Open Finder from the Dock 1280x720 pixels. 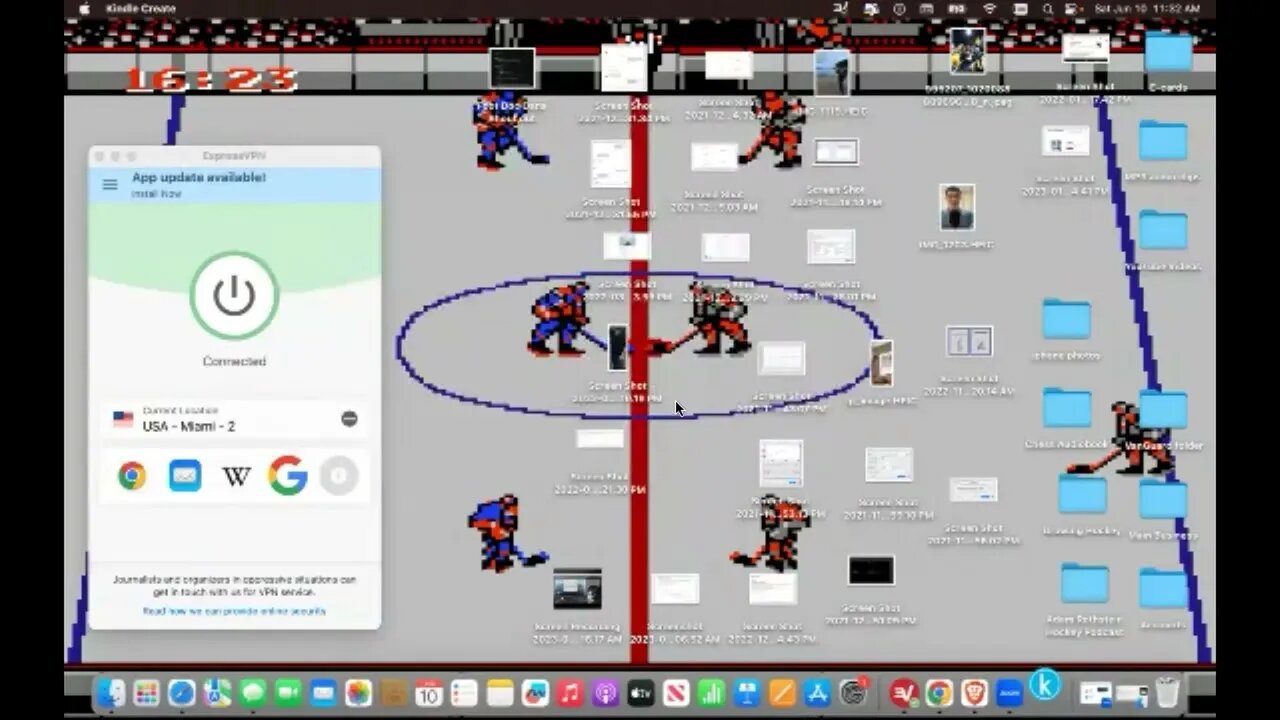pyautogui.click(x=110, y=693)
